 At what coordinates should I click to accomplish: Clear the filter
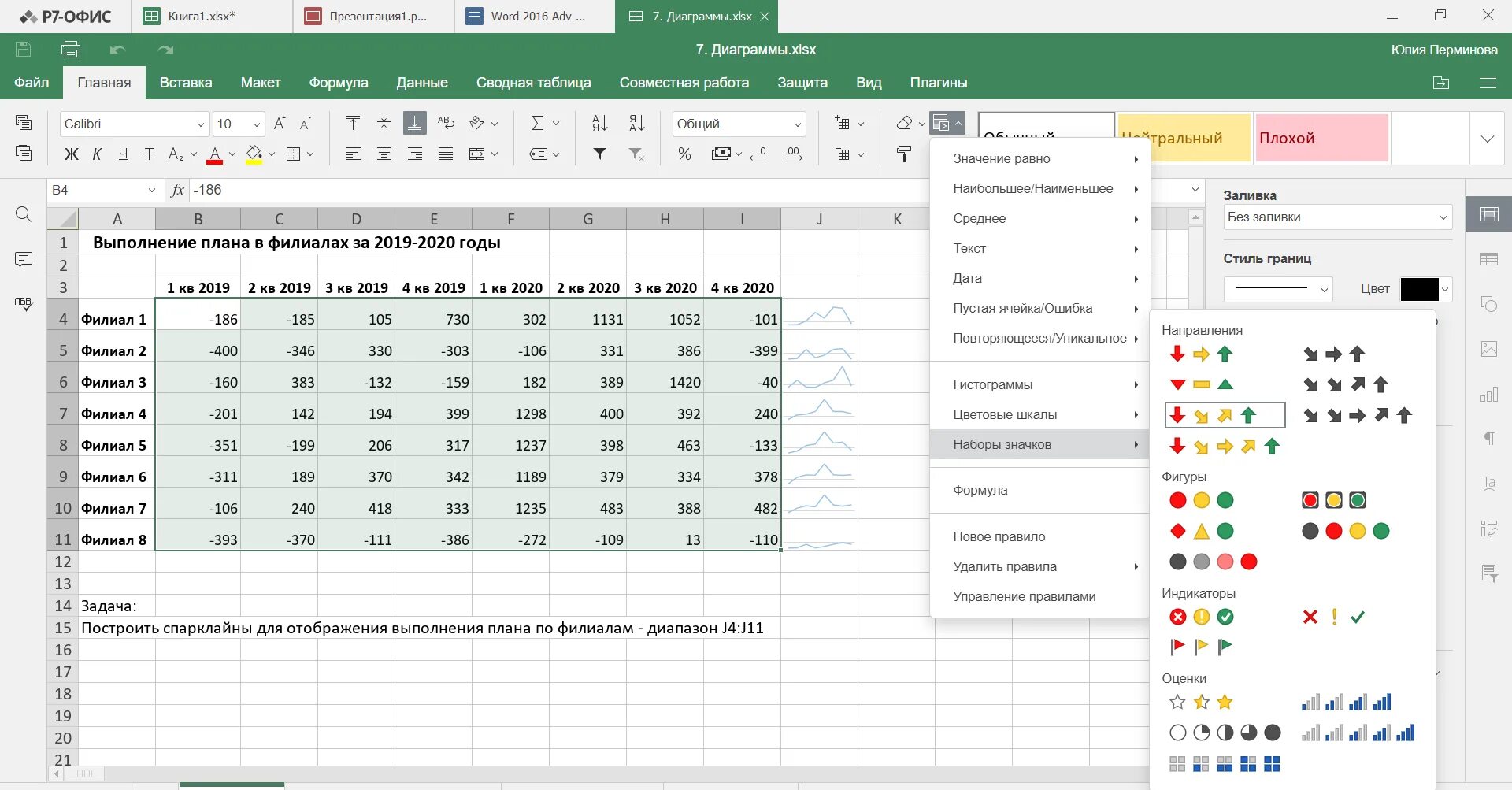pos(637,154)
